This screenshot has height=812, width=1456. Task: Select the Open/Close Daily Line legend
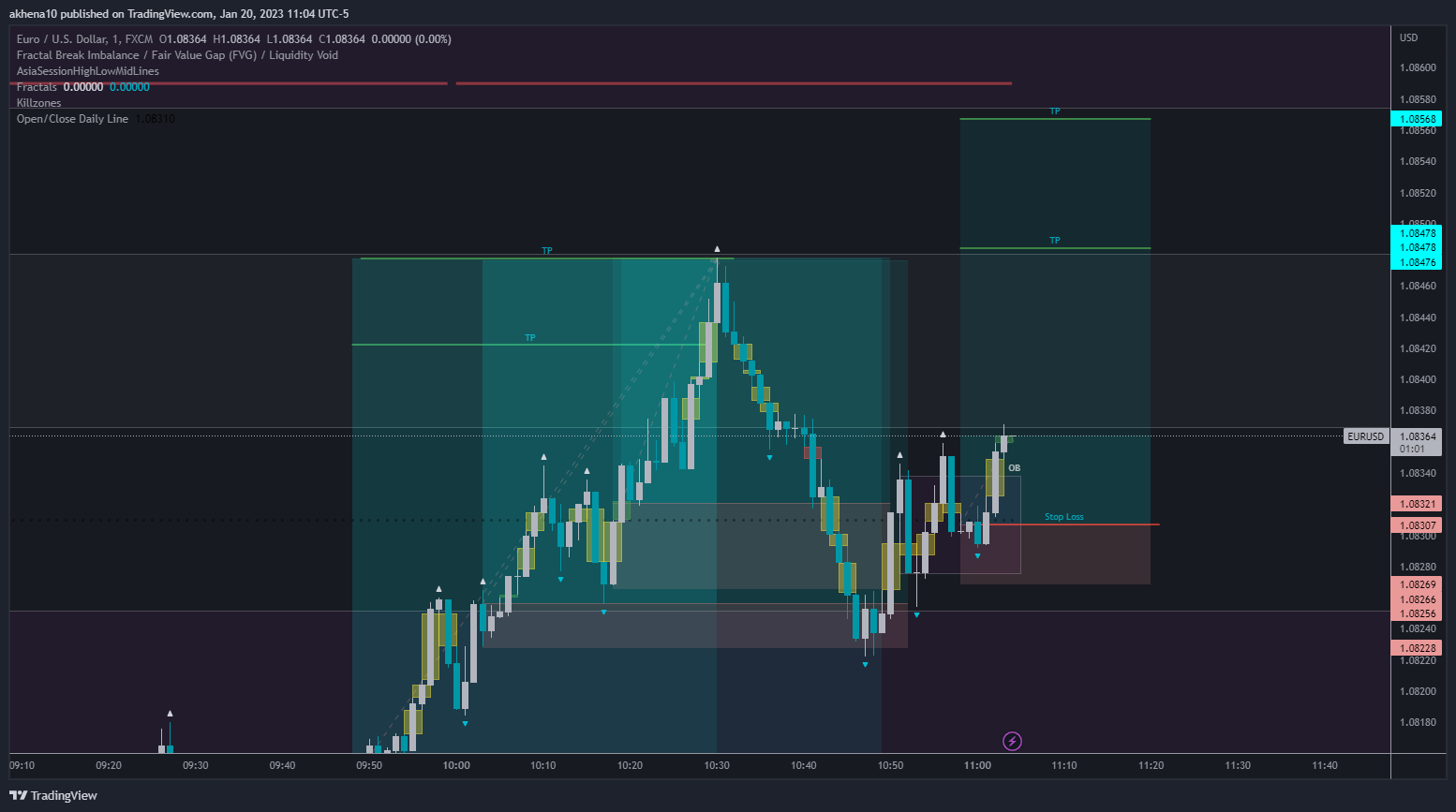tap(72, 119)
